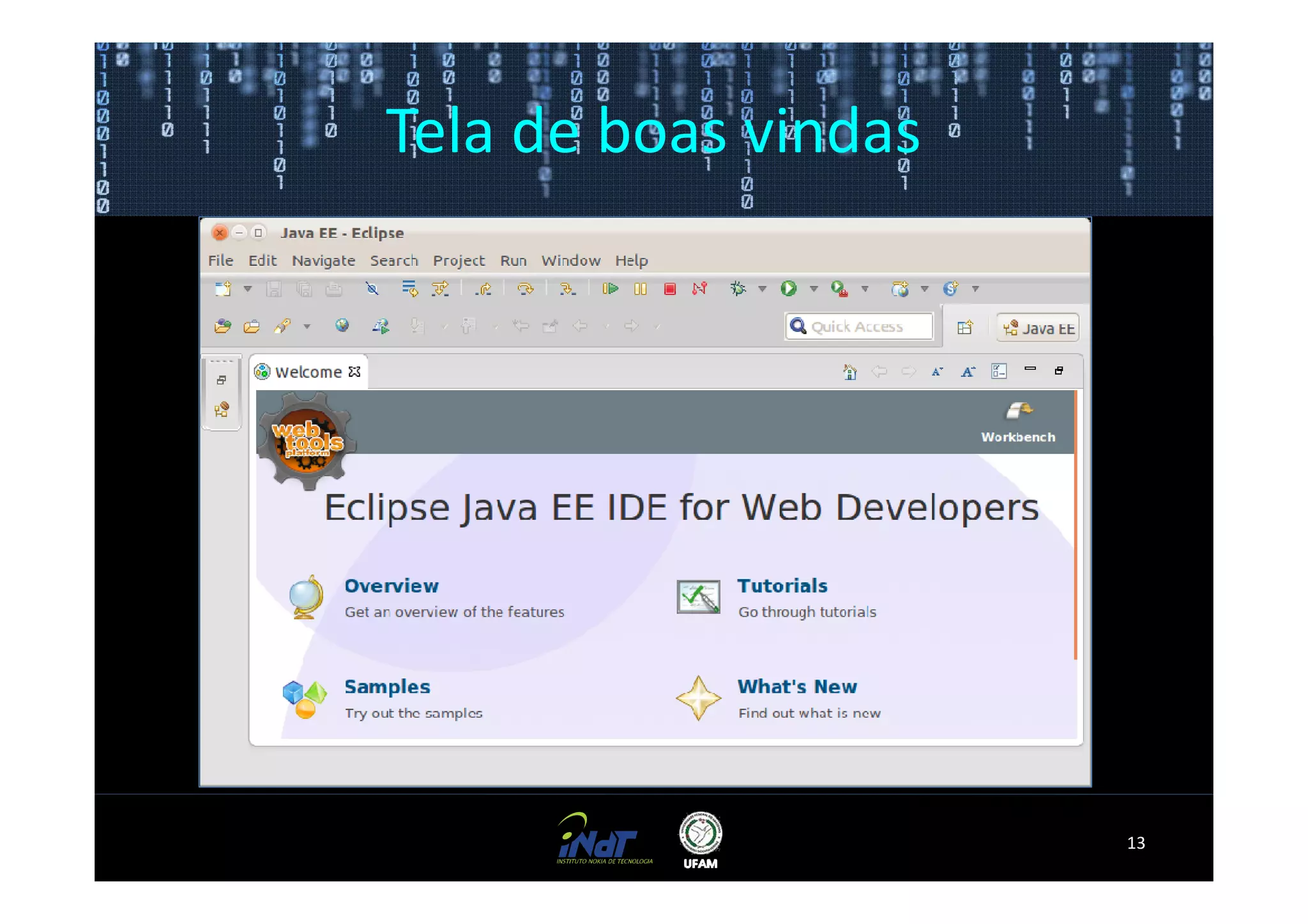Click the Overview link
Screen dimensions: 1308x924
click(x=392, y=586)
